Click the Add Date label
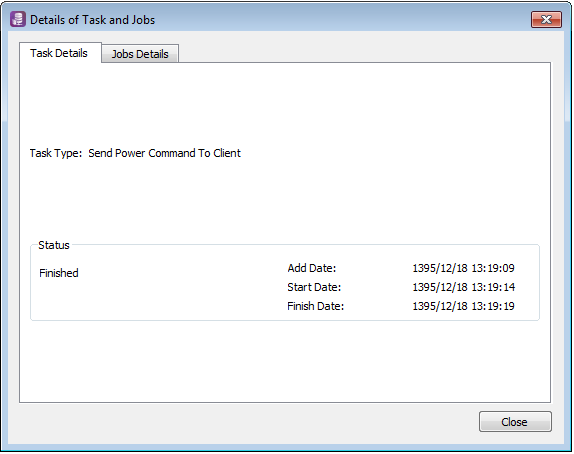 (x=312, y=268)
